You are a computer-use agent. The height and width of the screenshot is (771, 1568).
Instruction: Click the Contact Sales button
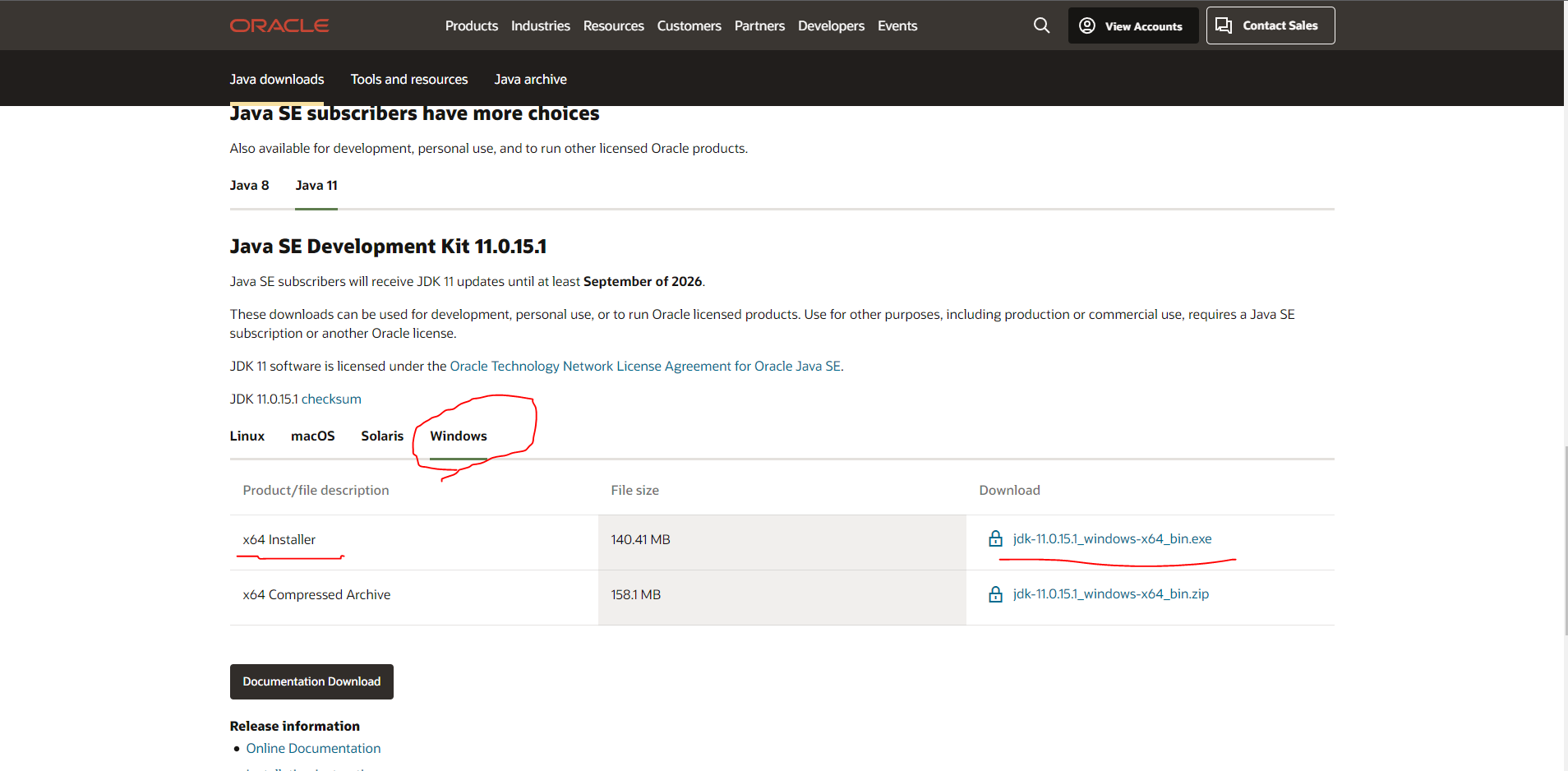[1271, 25]
